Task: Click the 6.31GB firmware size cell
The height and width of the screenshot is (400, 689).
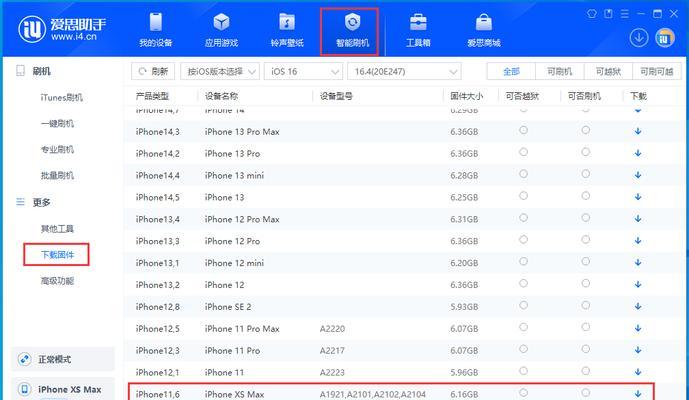Action: click(x=464, y=219)
